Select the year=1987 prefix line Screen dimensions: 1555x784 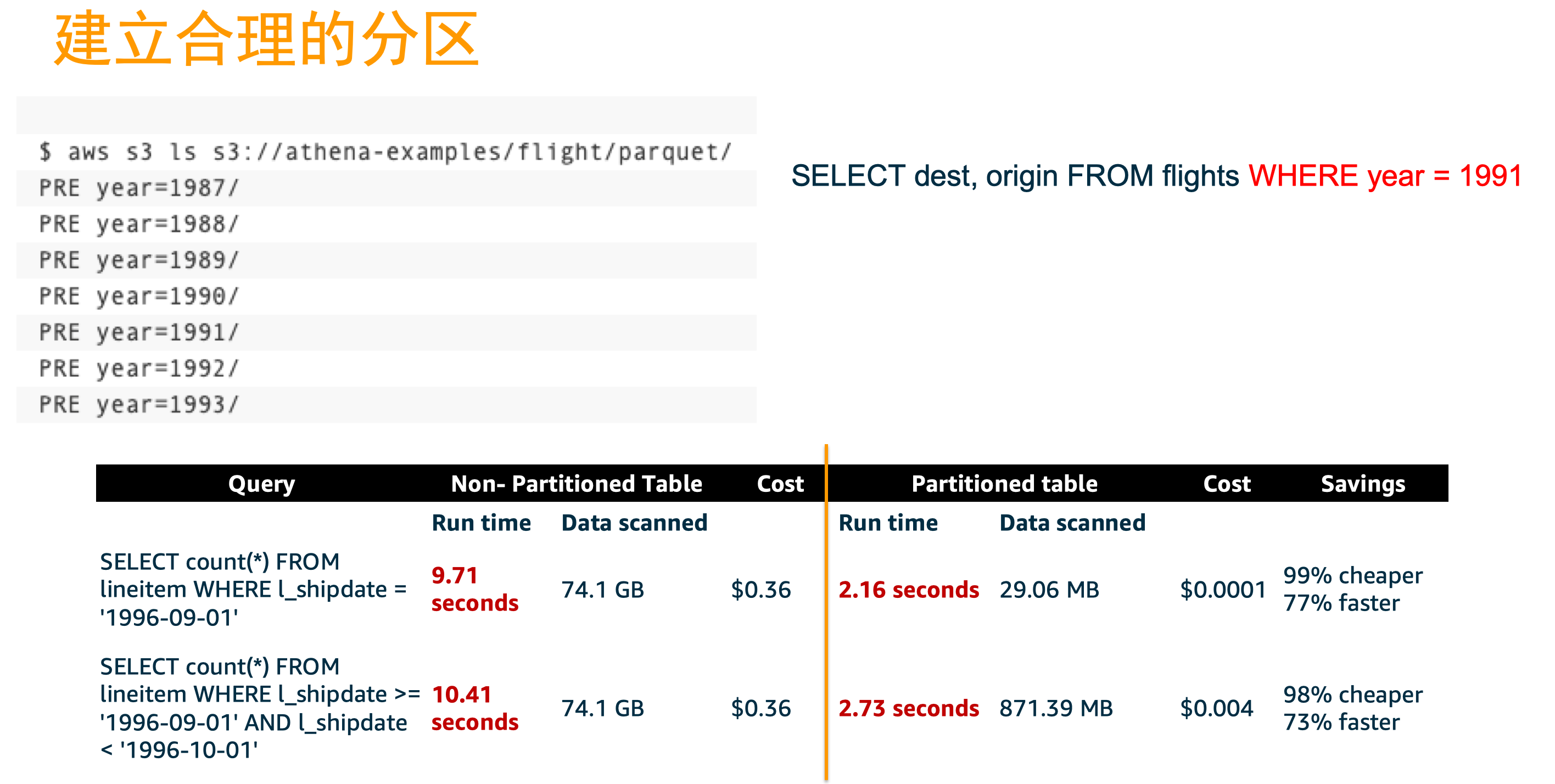[139, 188]
